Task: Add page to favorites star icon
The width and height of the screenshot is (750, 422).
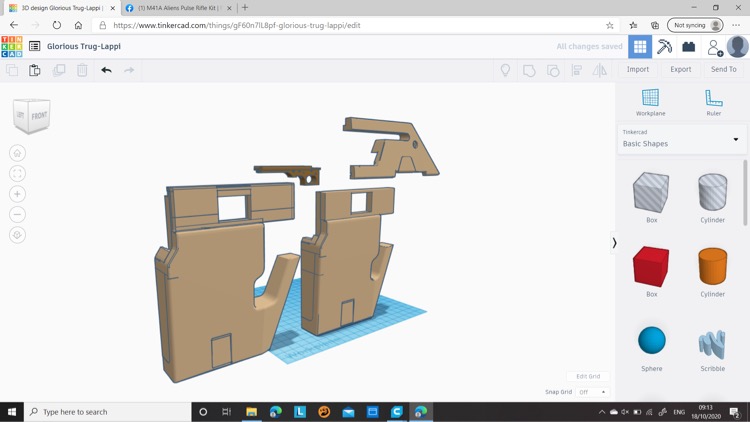Action: pos(609,25)
